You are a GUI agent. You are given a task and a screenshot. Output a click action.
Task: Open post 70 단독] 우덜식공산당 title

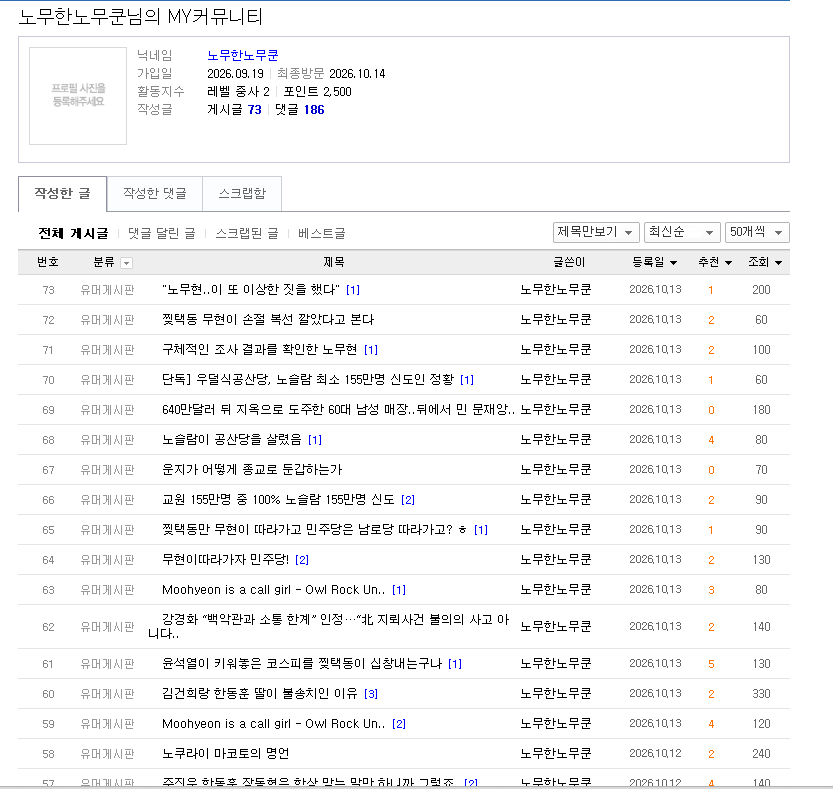[308, 379]
